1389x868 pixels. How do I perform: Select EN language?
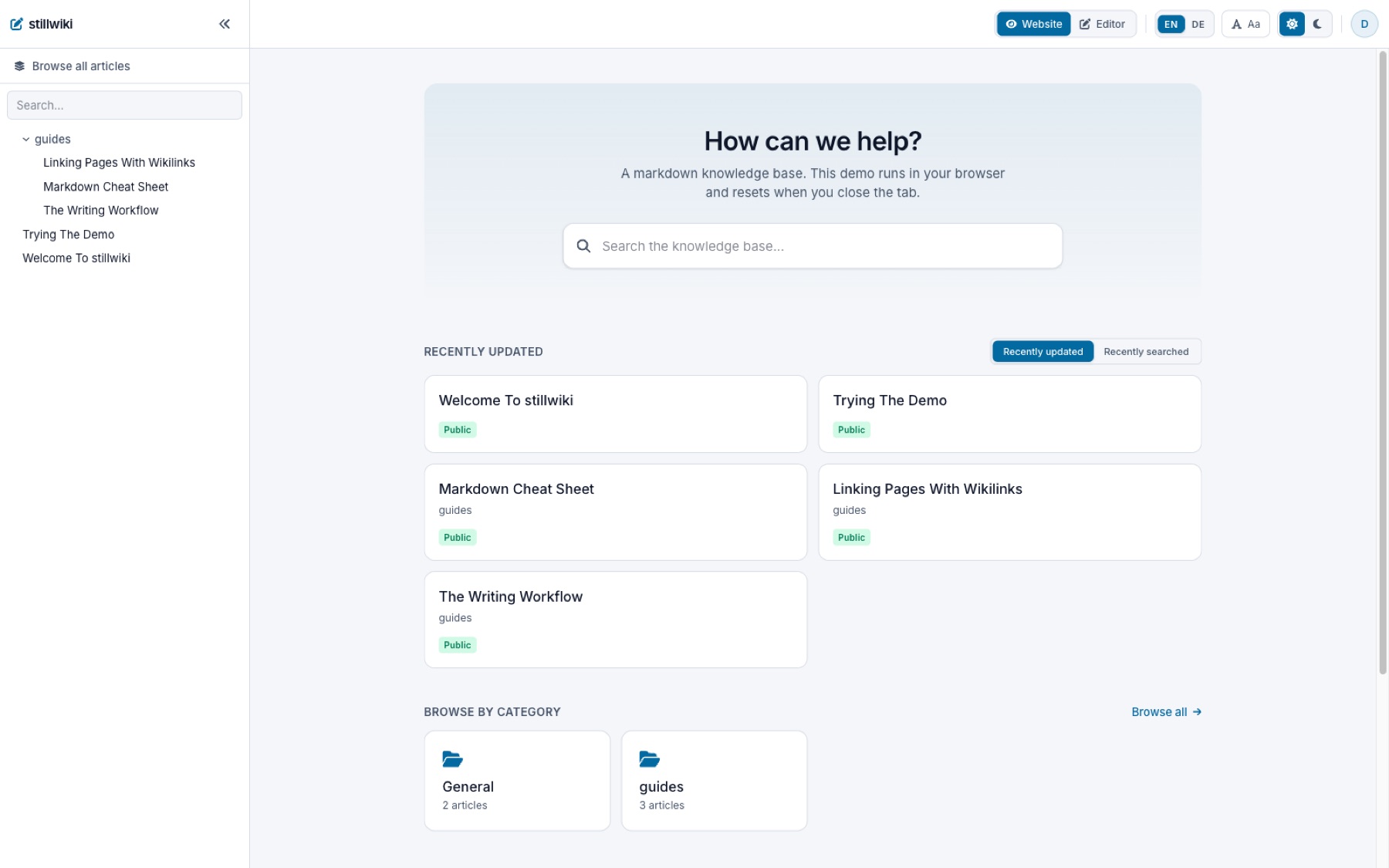(x=1171, y=24)
